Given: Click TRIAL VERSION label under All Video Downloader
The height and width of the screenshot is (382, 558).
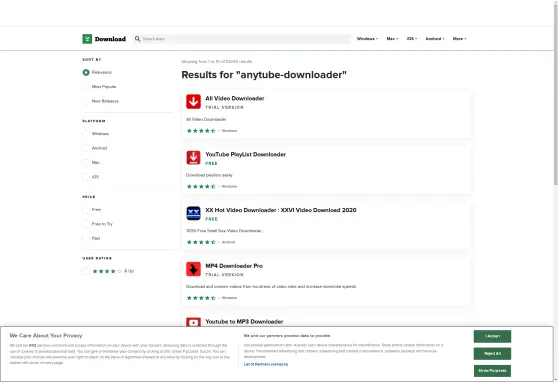Looking at the screenshot, I should click(225, 108).
